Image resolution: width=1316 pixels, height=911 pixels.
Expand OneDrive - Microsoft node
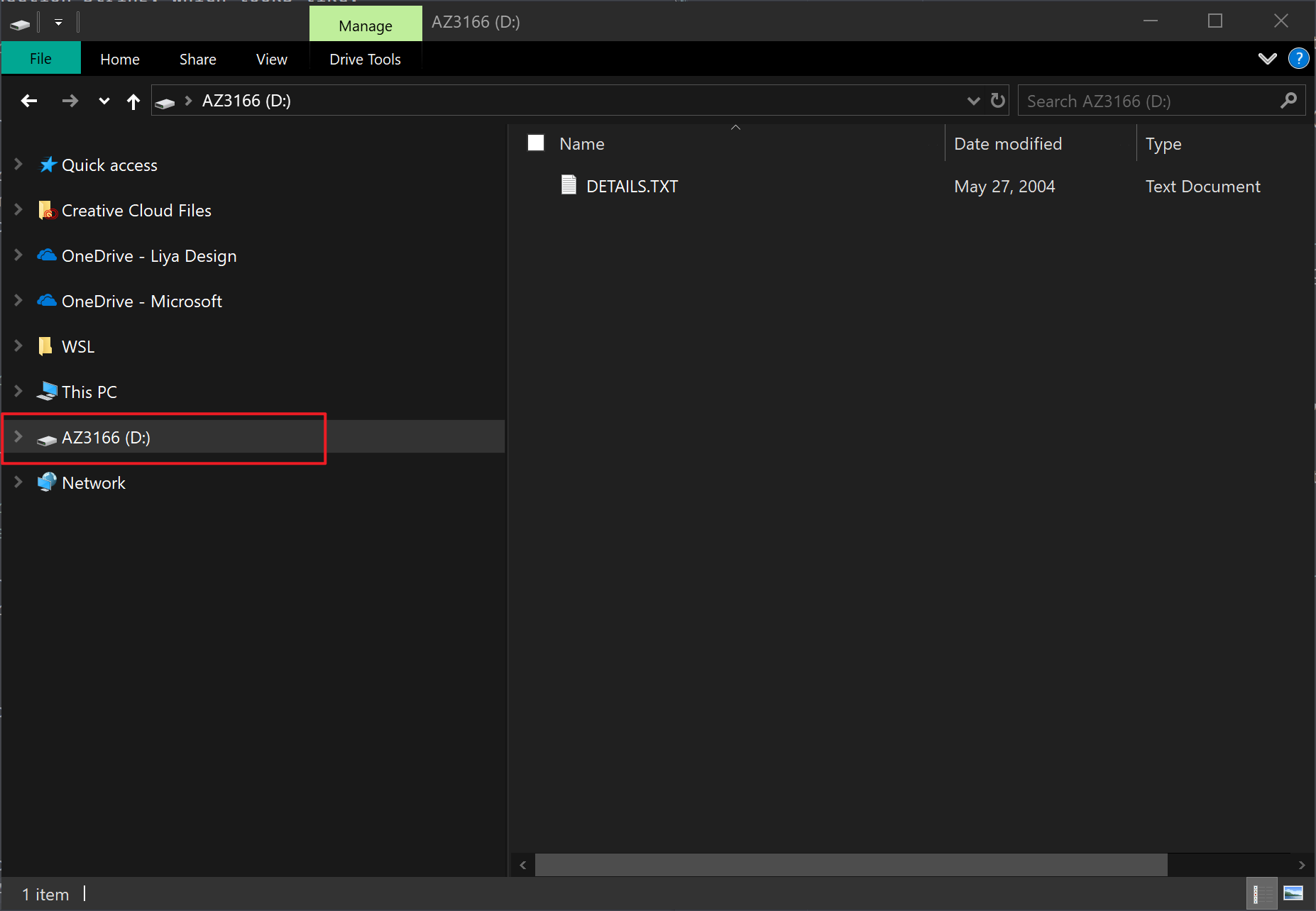point(18,301)
